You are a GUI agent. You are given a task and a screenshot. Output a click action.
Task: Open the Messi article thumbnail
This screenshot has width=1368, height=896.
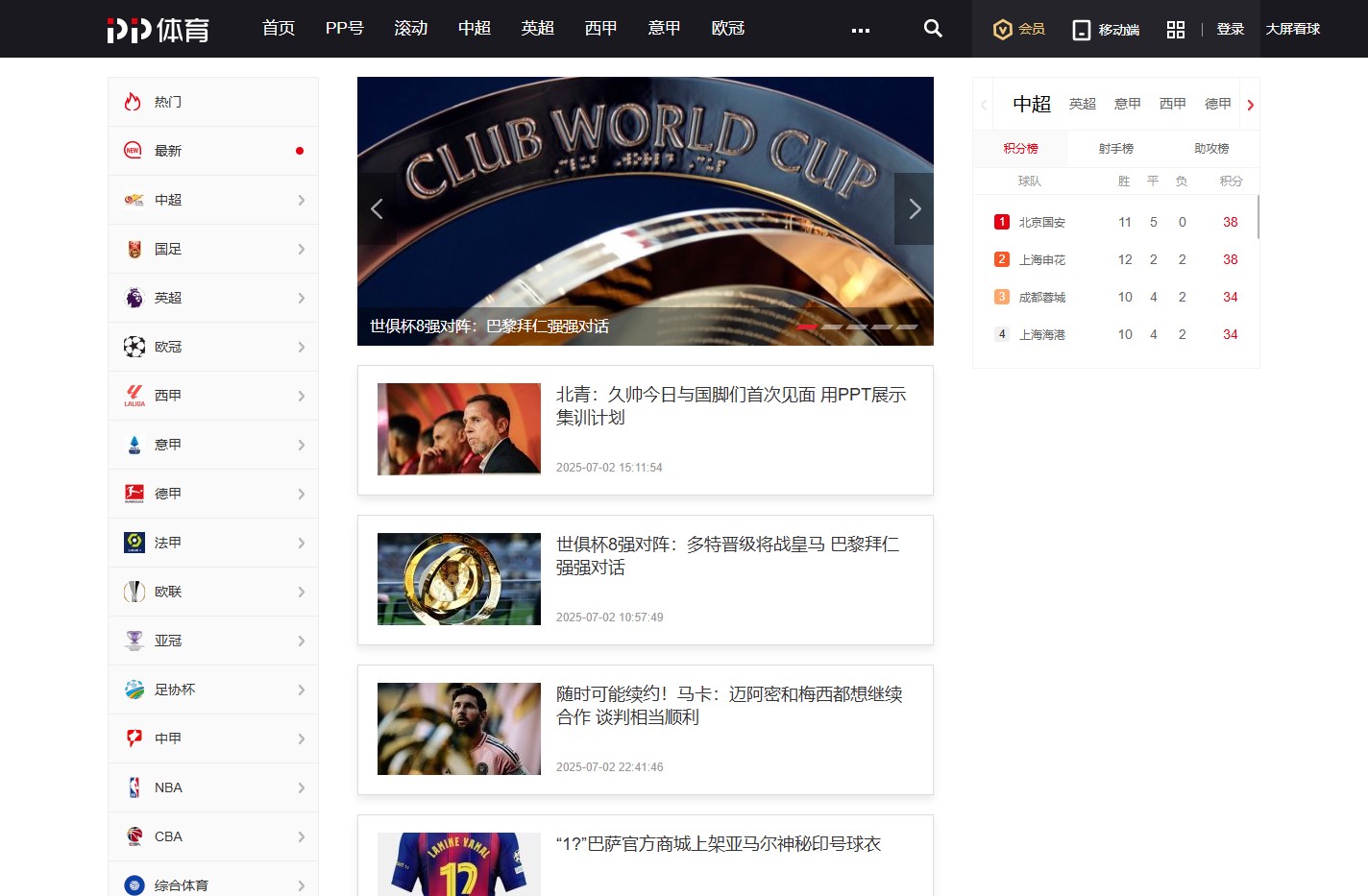459,729
